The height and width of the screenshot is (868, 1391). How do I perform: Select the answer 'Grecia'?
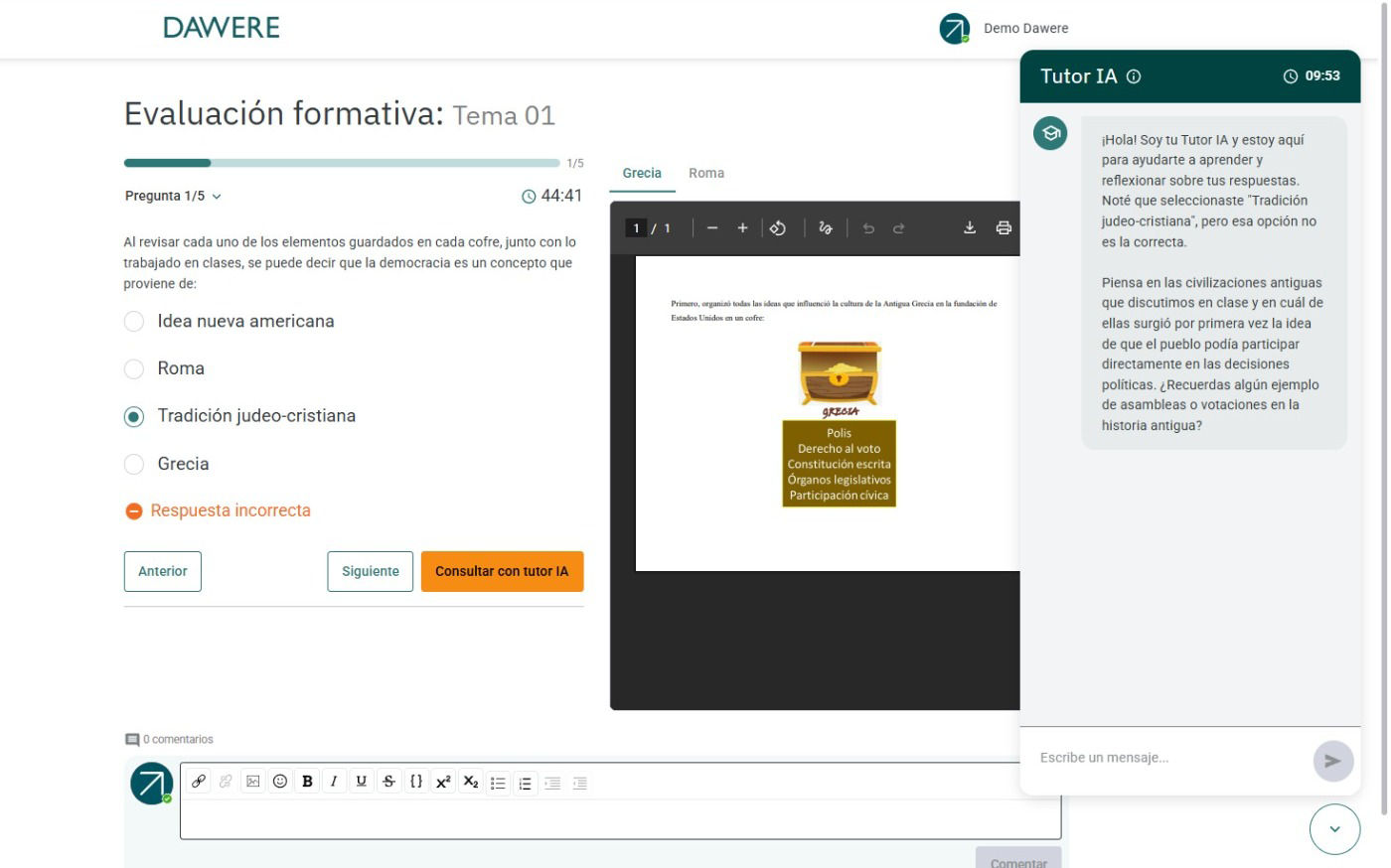134,464
